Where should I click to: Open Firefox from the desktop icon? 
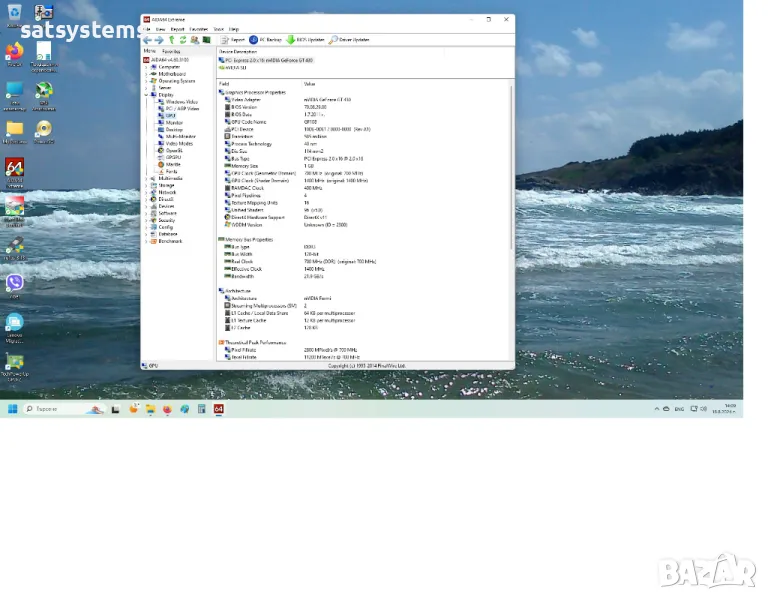pos(14,51)
